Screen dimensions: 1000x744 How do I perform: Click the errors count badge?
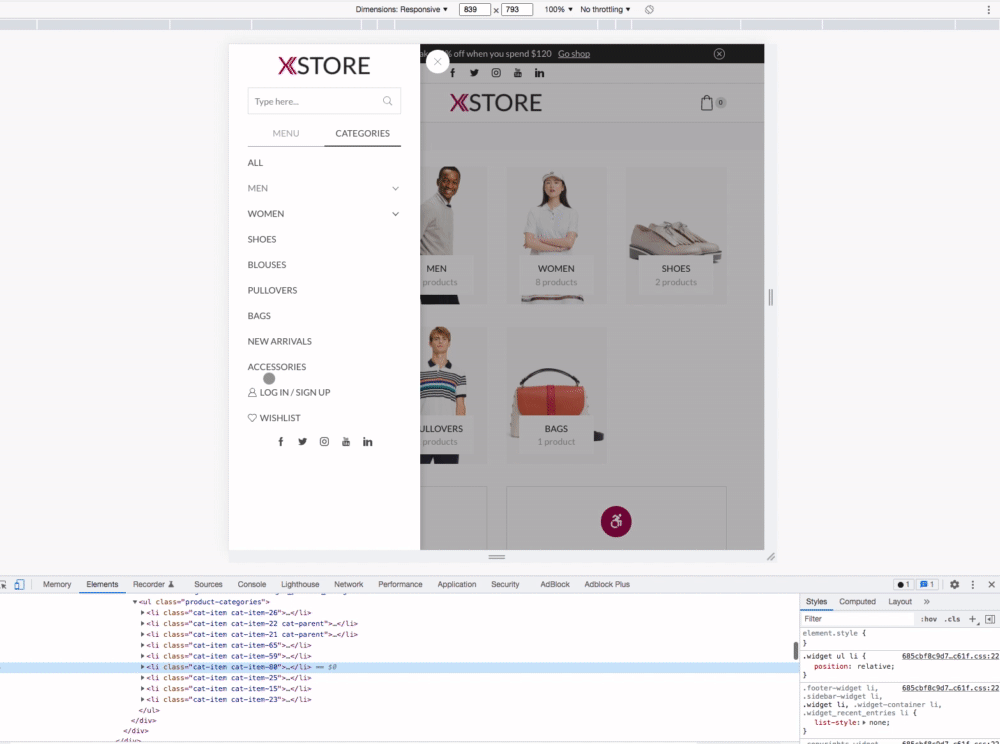click(903, 584)
